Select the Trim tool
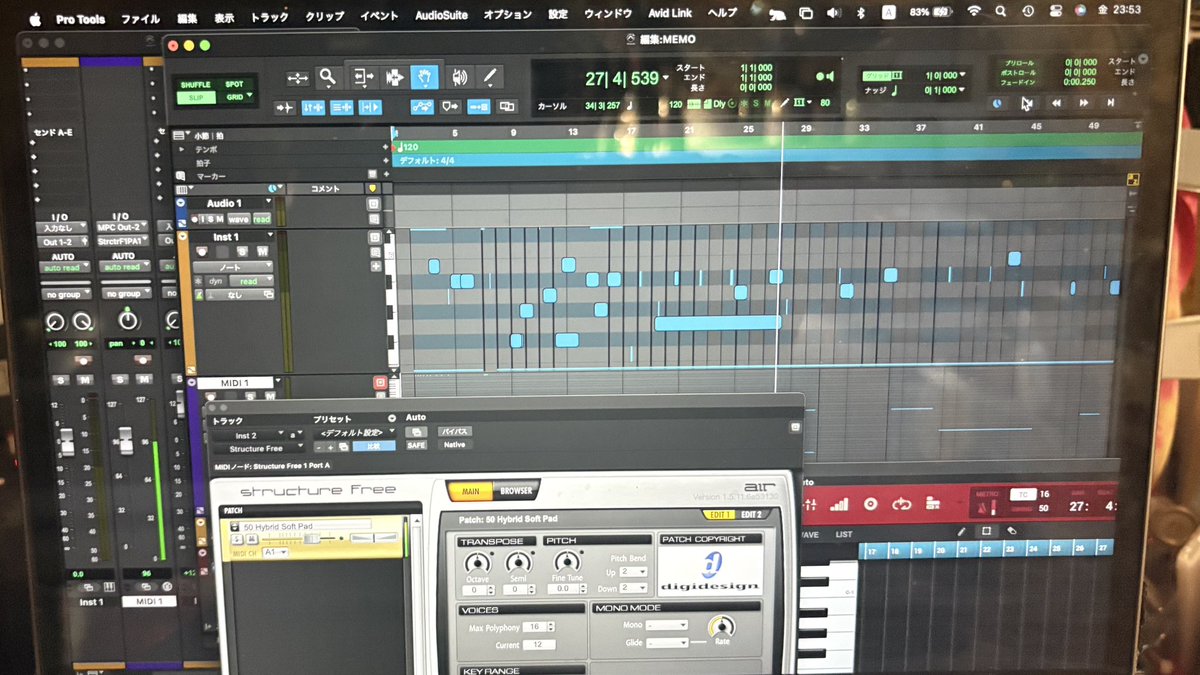Screen dimensions: 1200x675 point(362,77)
